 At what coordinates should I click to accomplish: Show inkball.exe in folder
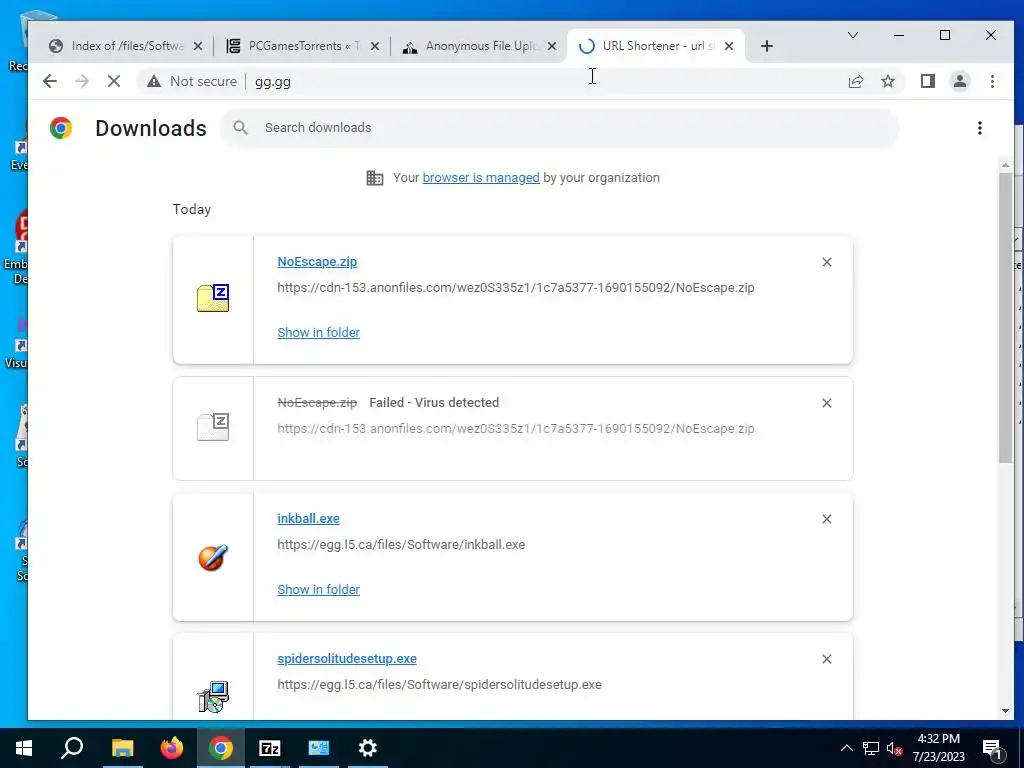click(318, 590)
